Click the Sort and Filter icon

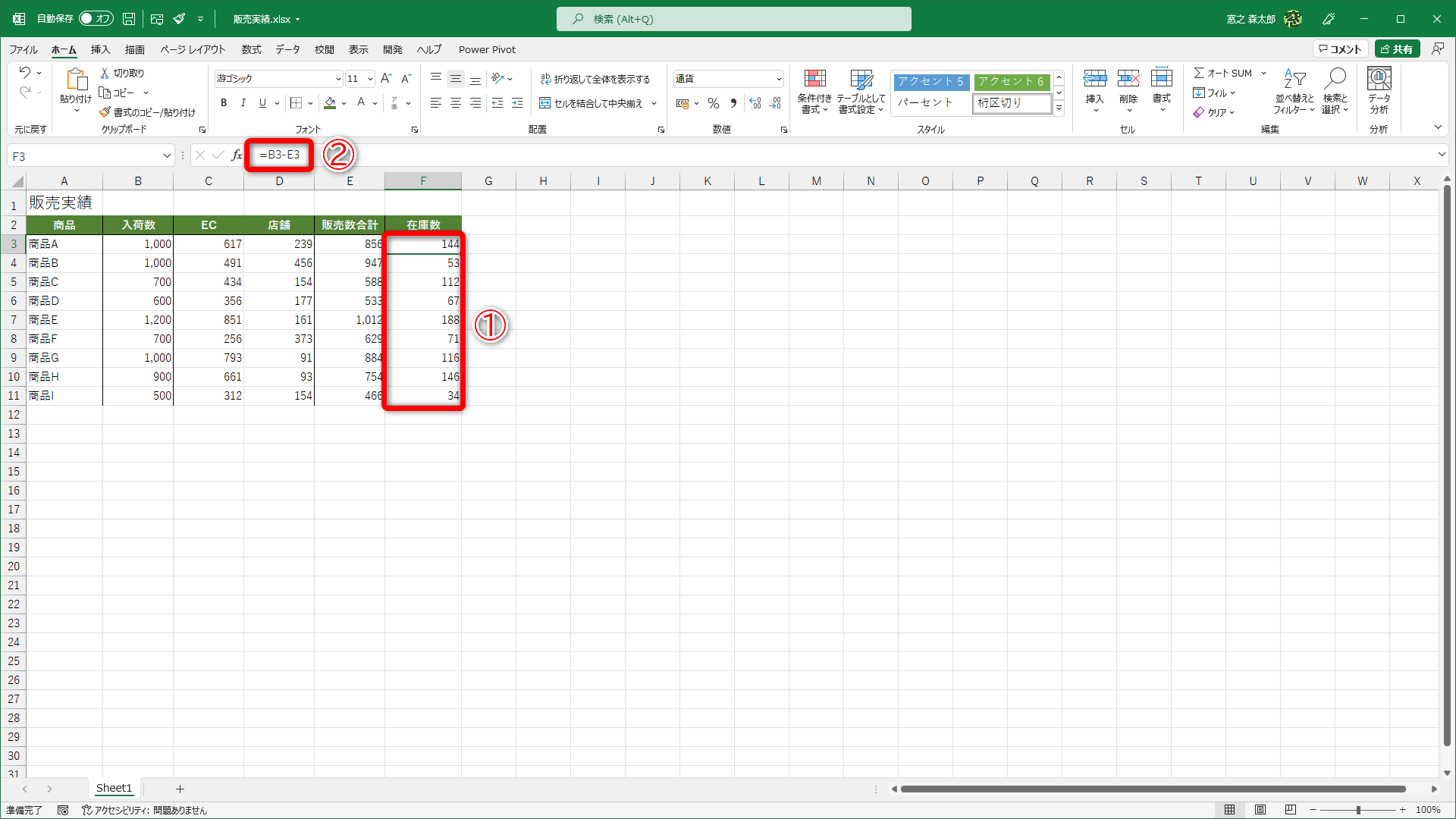(1294, 79)
